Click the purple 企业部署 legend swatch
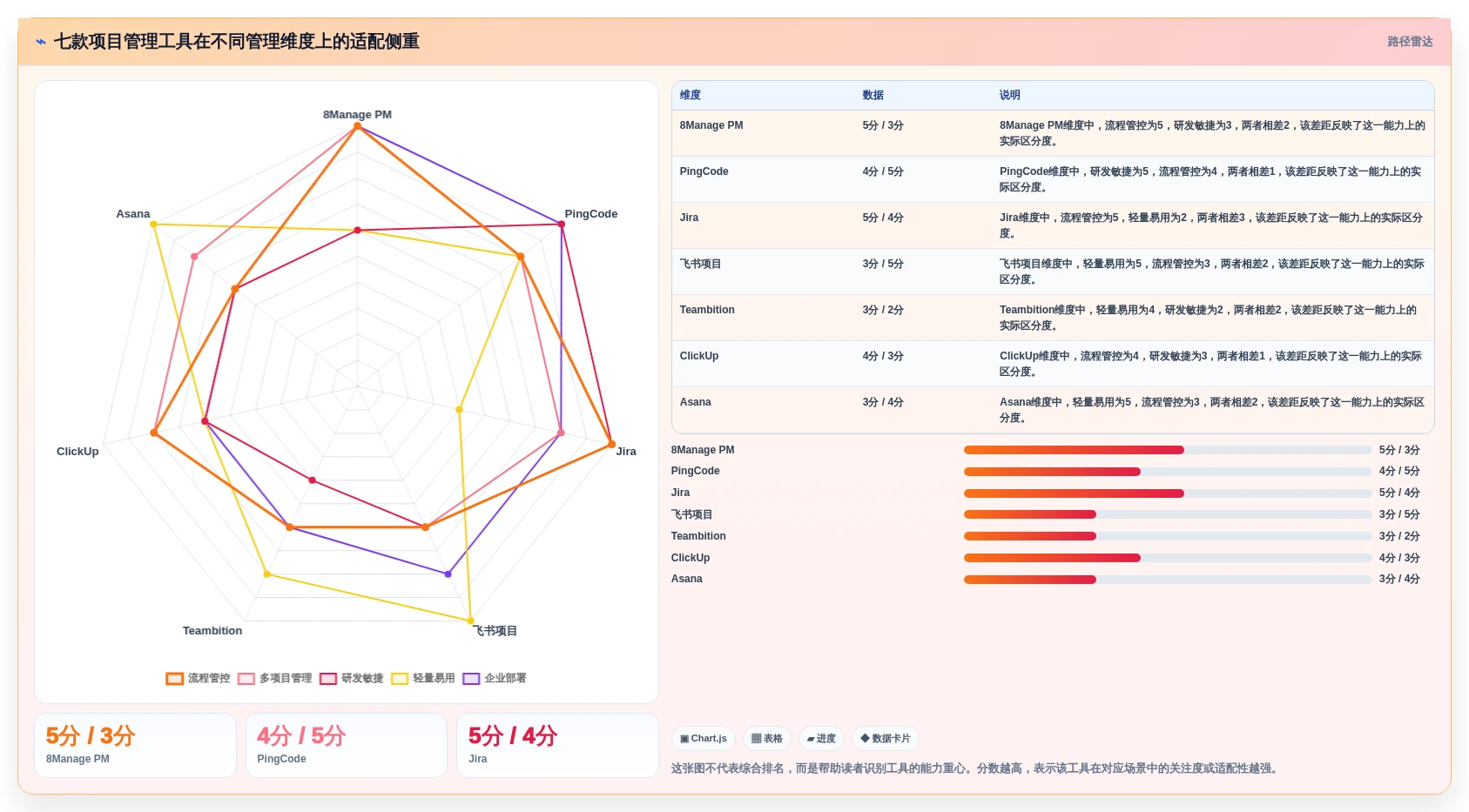 point(471,679)
